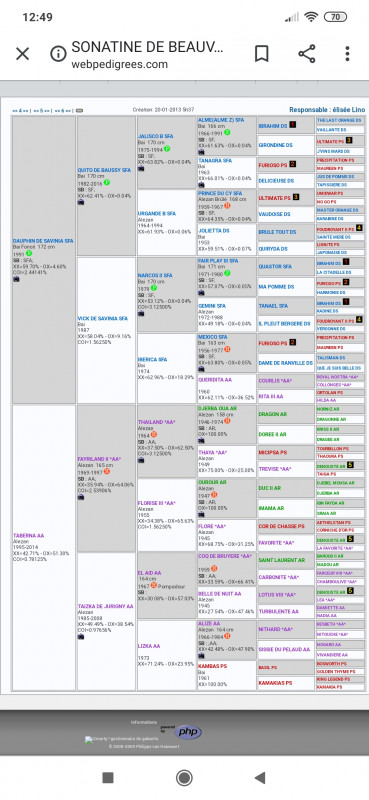Open TABERNA AA horse entry
Image resolution: width=369 pixels, height=800 pixels.
pyautogui.click(x=29, y=536)
